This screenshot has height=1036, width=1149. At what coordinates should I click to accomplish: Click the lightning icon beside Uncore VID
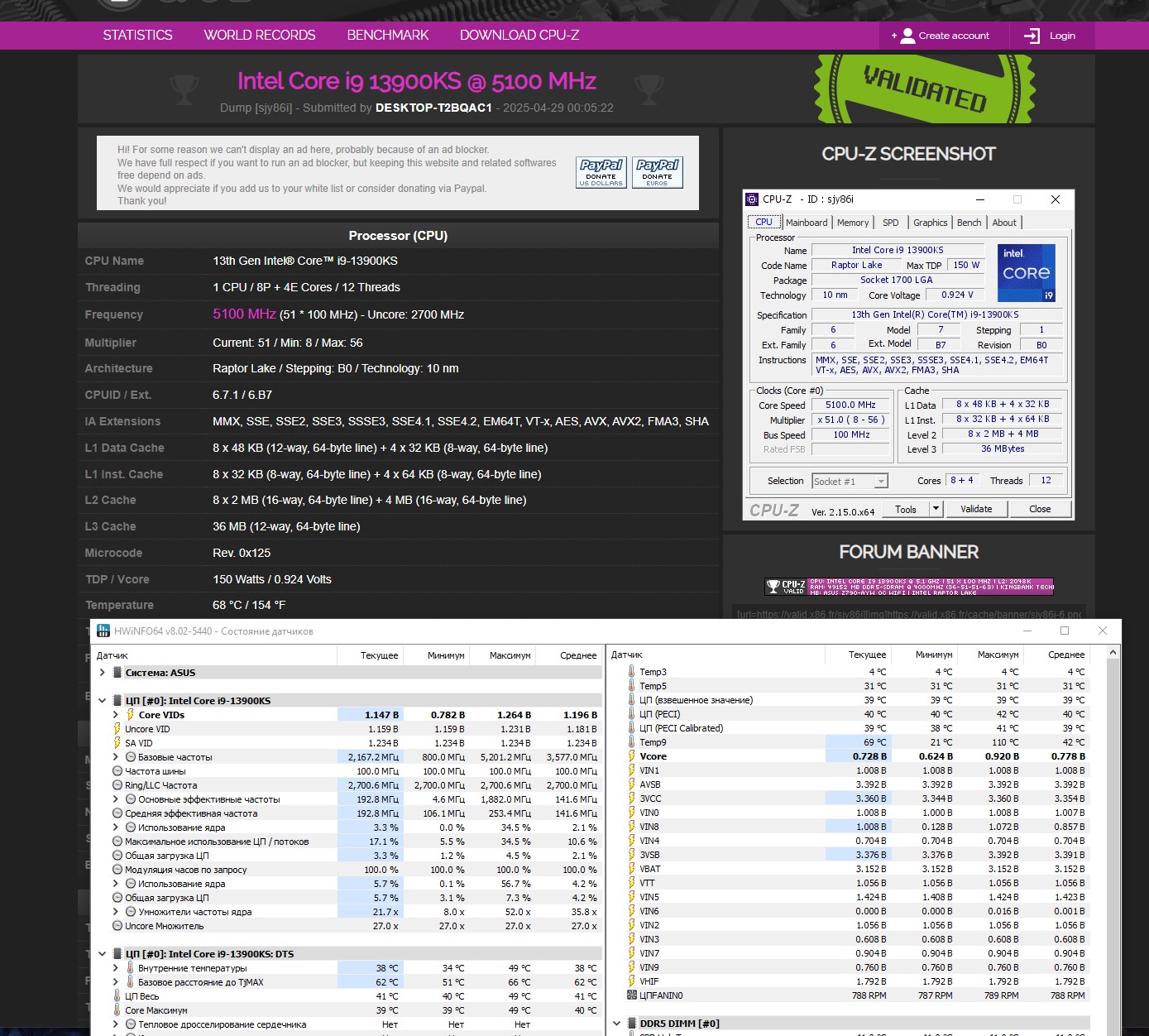point(117,729)
